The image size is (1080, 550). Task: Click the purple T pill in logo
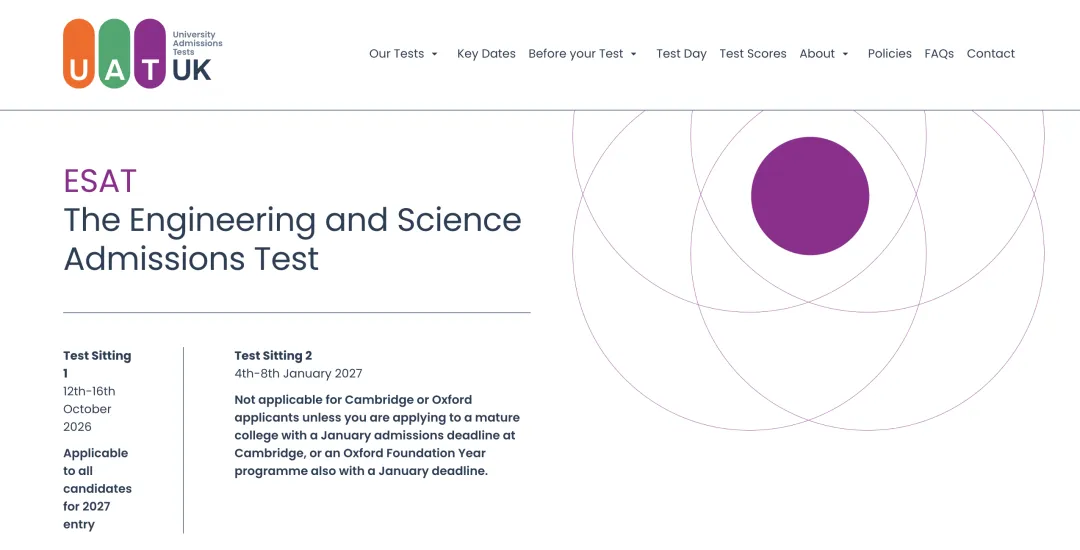150,54
